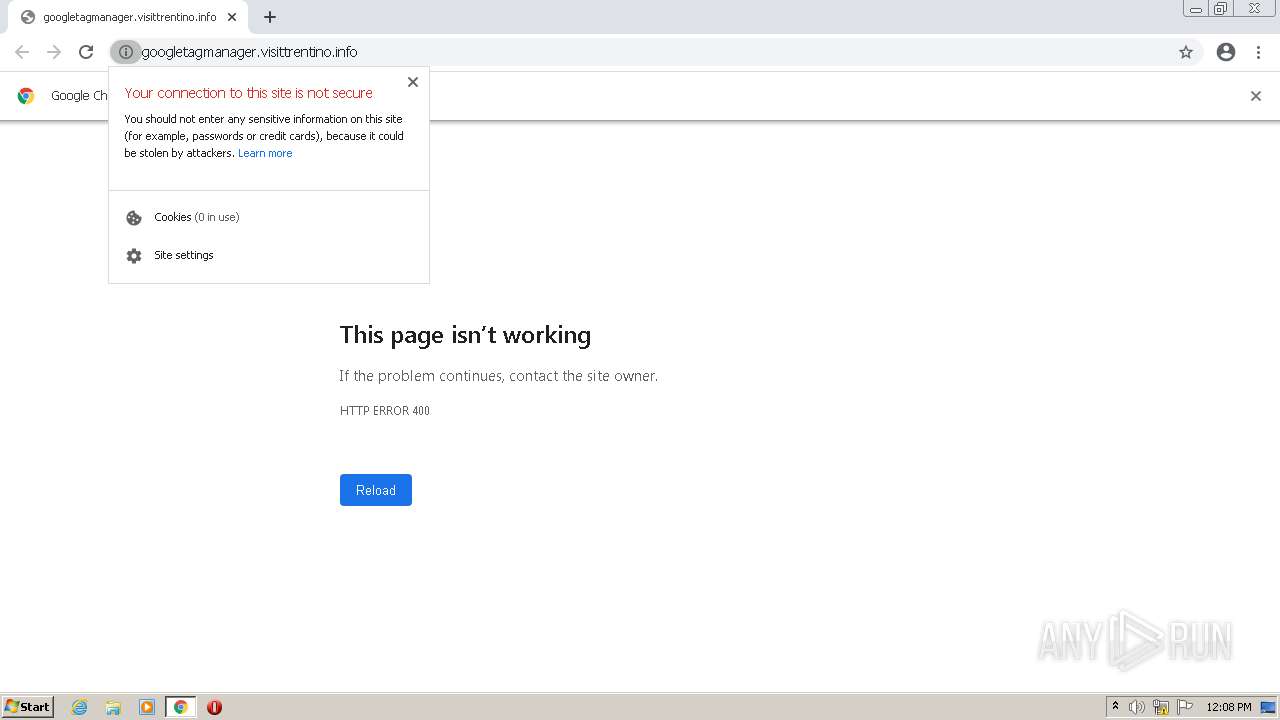This screenshot has width=1280, height=720.
Task: Click the gear icon beside Site settings
Action: pos(134,256)
